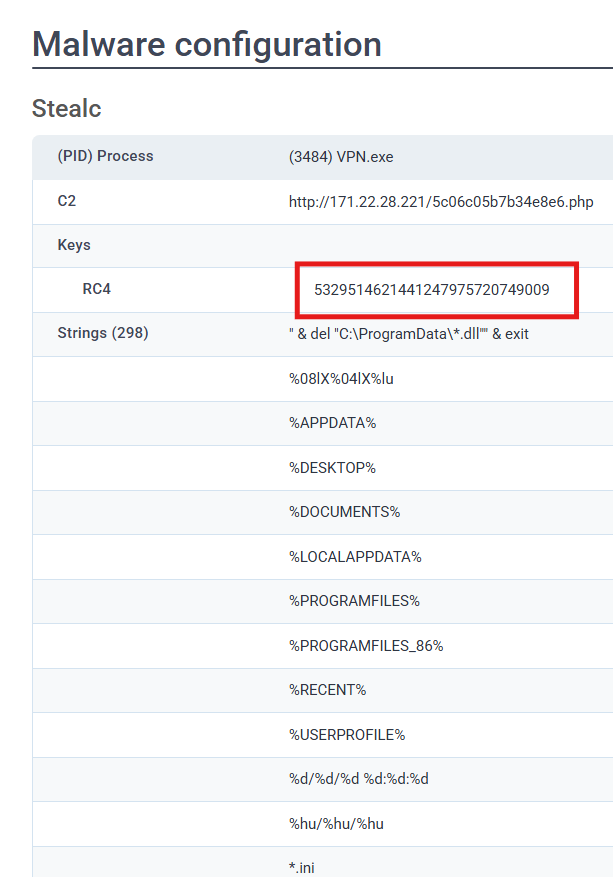This screenshot has width=613, height=877.
Task: Click the %DESKTOP% string entry
Action: [332, 467]
